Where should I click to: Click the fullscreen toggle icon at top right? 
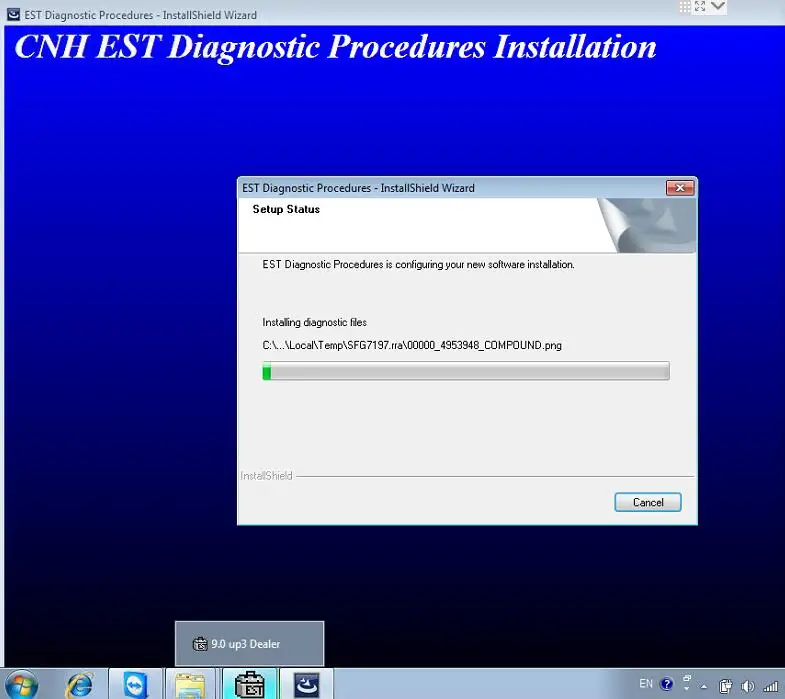click(x=700, y=7)
